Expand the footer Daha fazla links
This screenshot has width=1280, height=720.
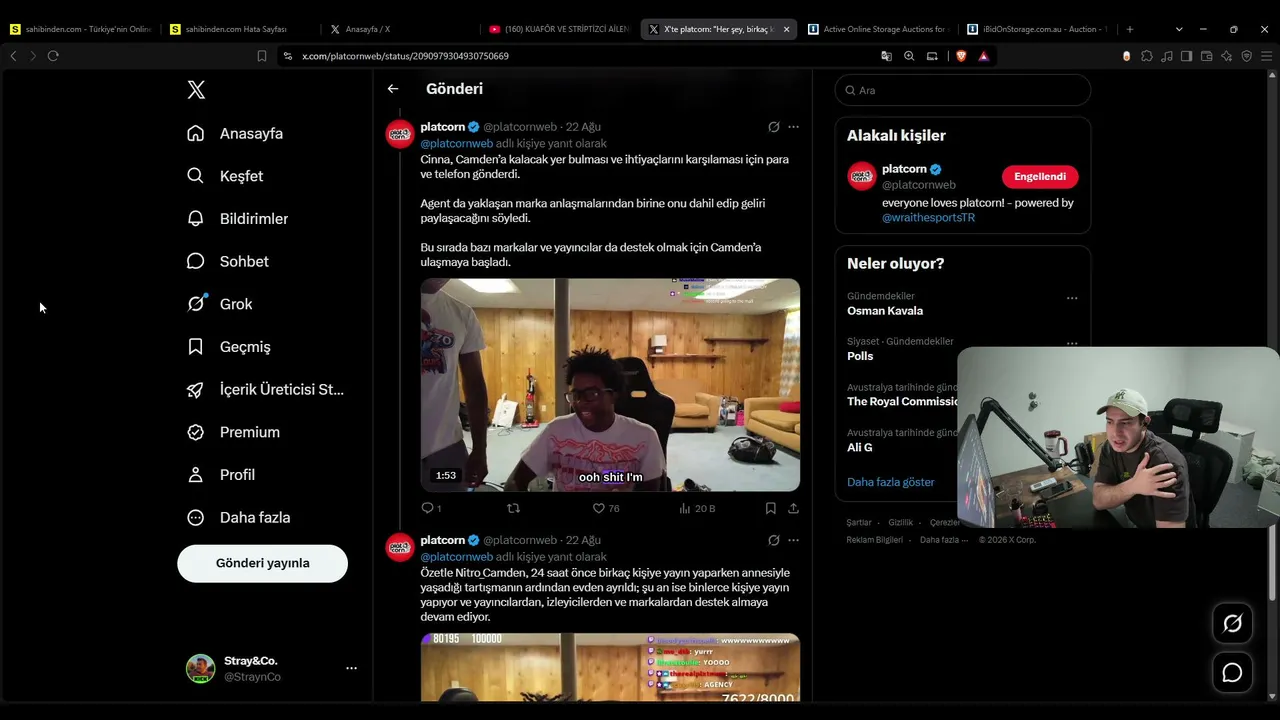click(943, 540)
